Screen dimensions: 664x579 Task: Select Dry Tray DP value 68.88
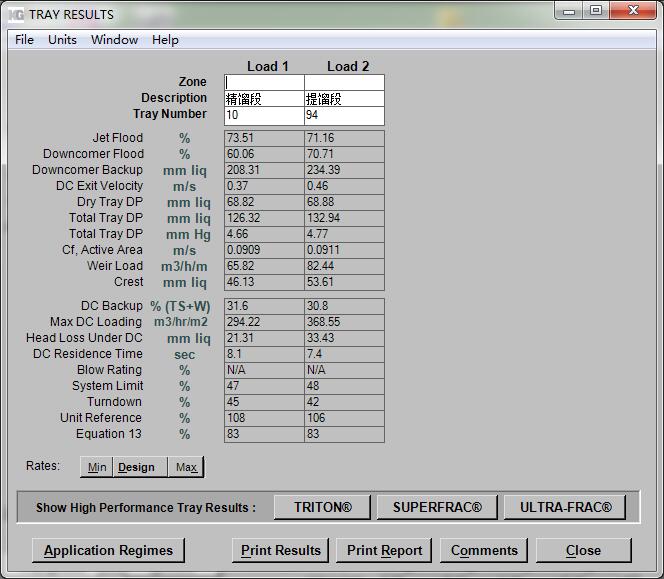coord(344,202)
